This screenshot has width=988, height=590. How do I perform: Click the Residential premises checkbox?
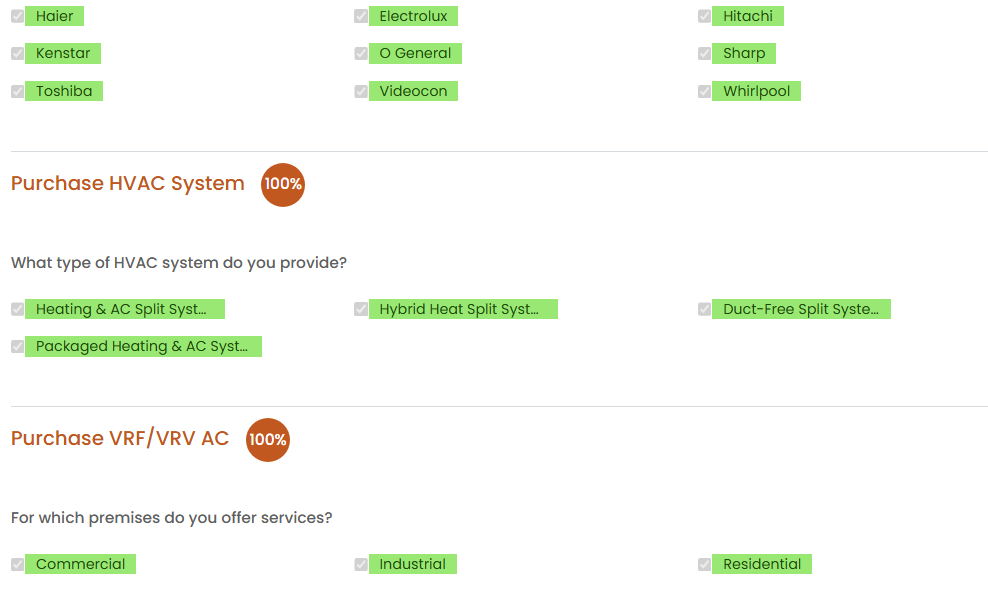704,564
